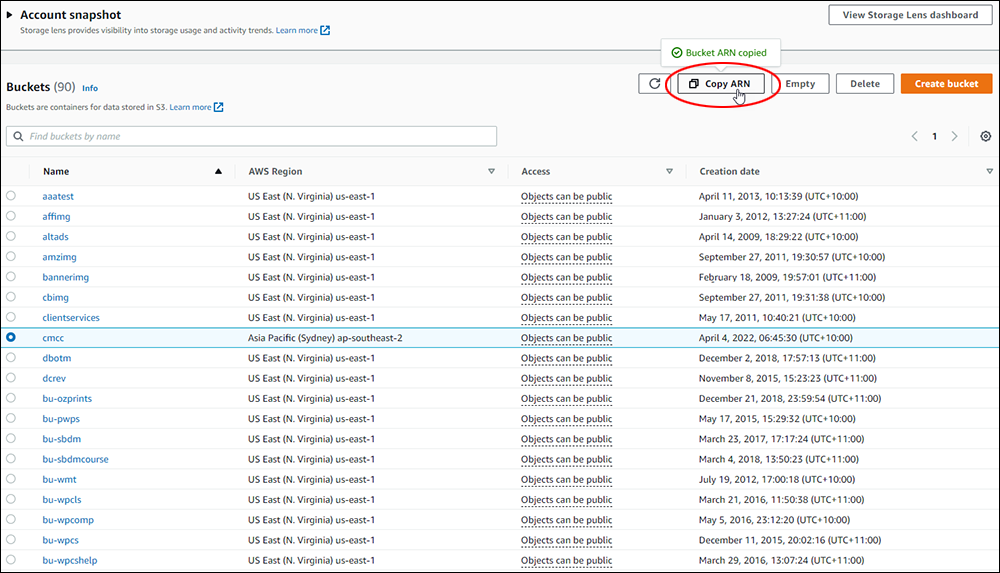Select the bu-ozprints bucket radio button

coord(11,398)
